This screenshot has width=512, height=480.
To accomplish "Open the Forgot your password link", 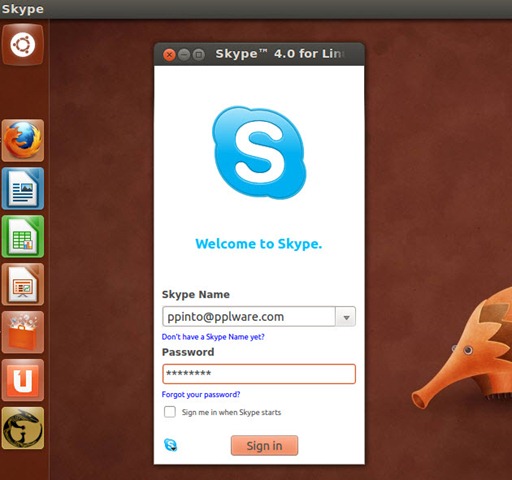I will (x=201, y=394).
